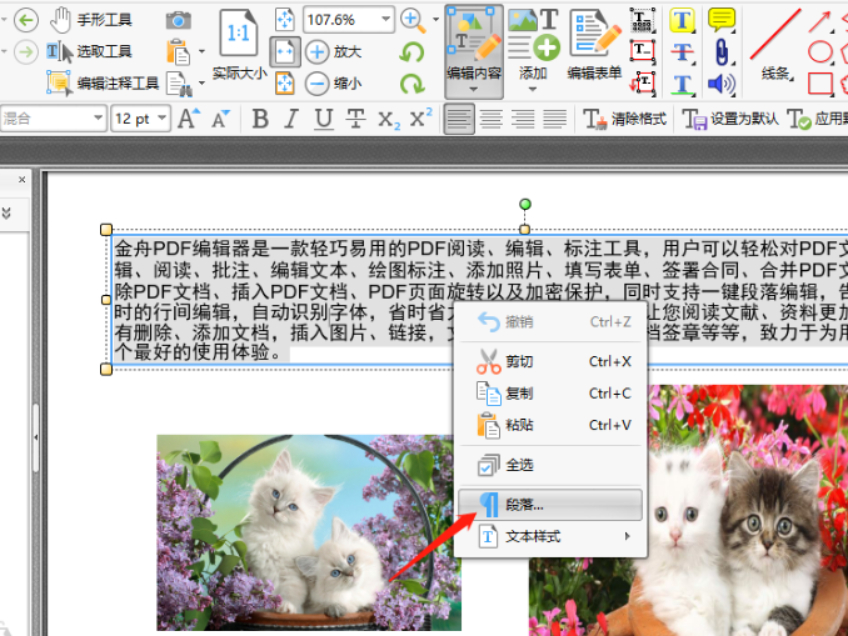
Task: Select the red rectangle shape tool
Action: point(820,84)
